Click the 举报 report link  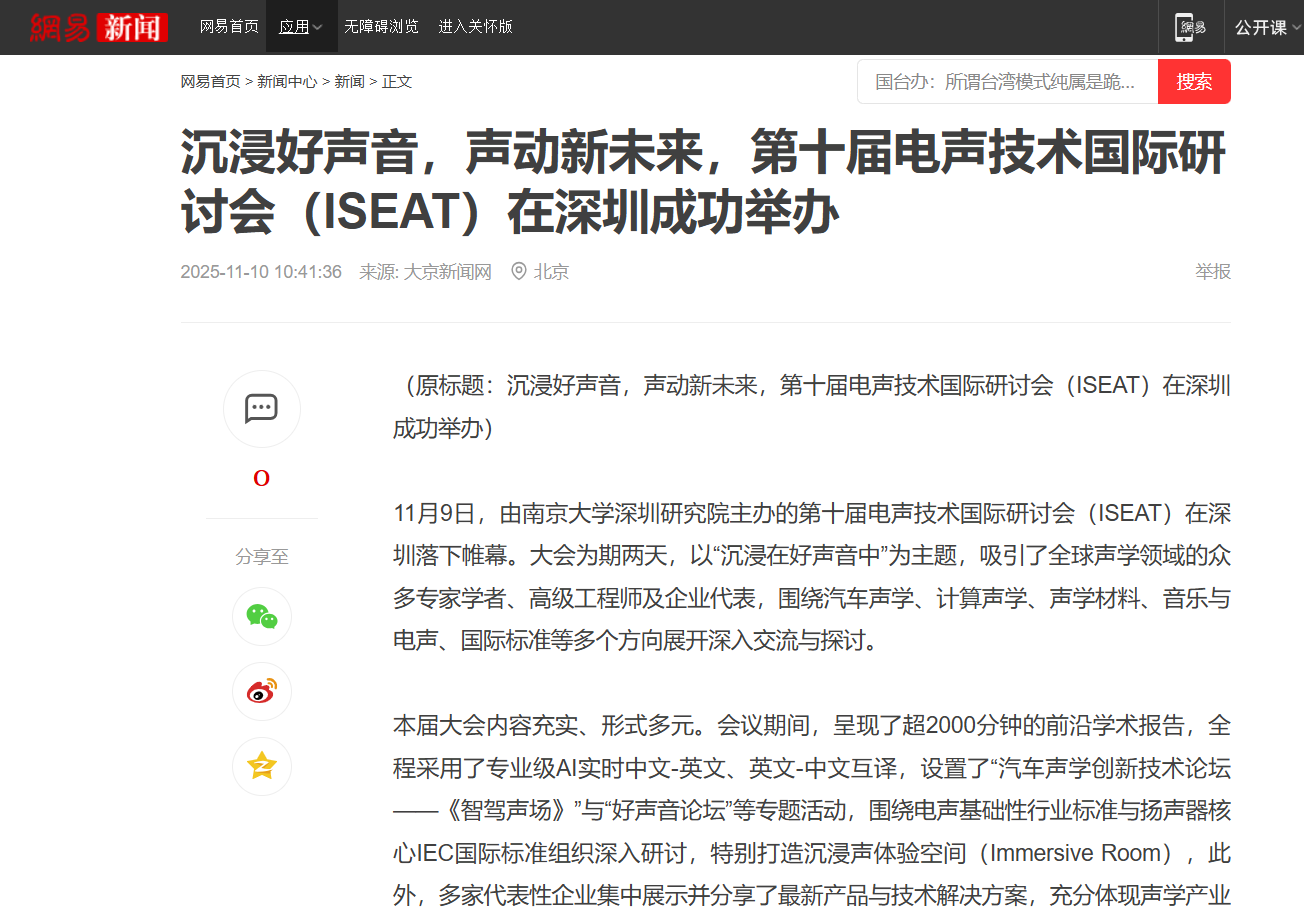(x=1213, y=271)
